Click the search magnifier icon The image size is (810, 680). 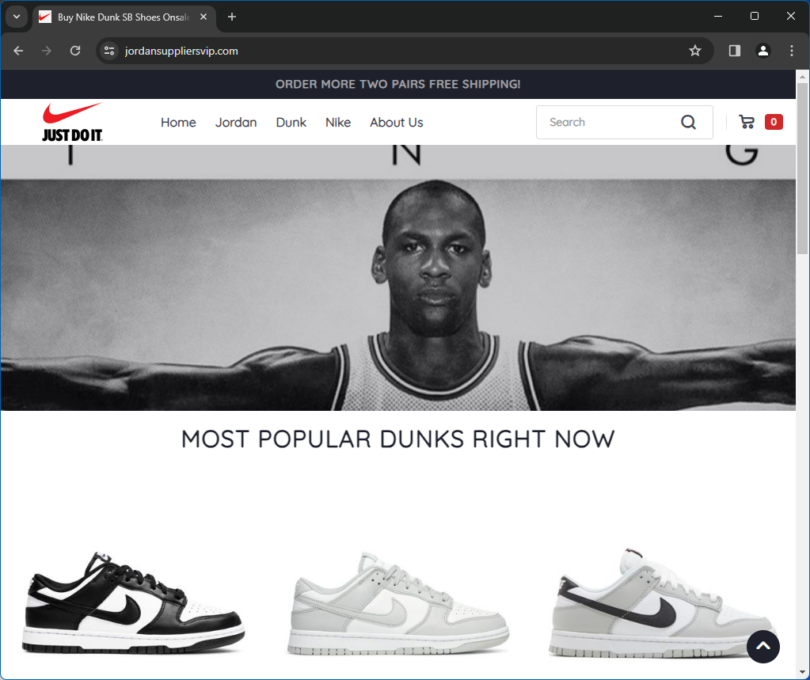tap(688, 121)
